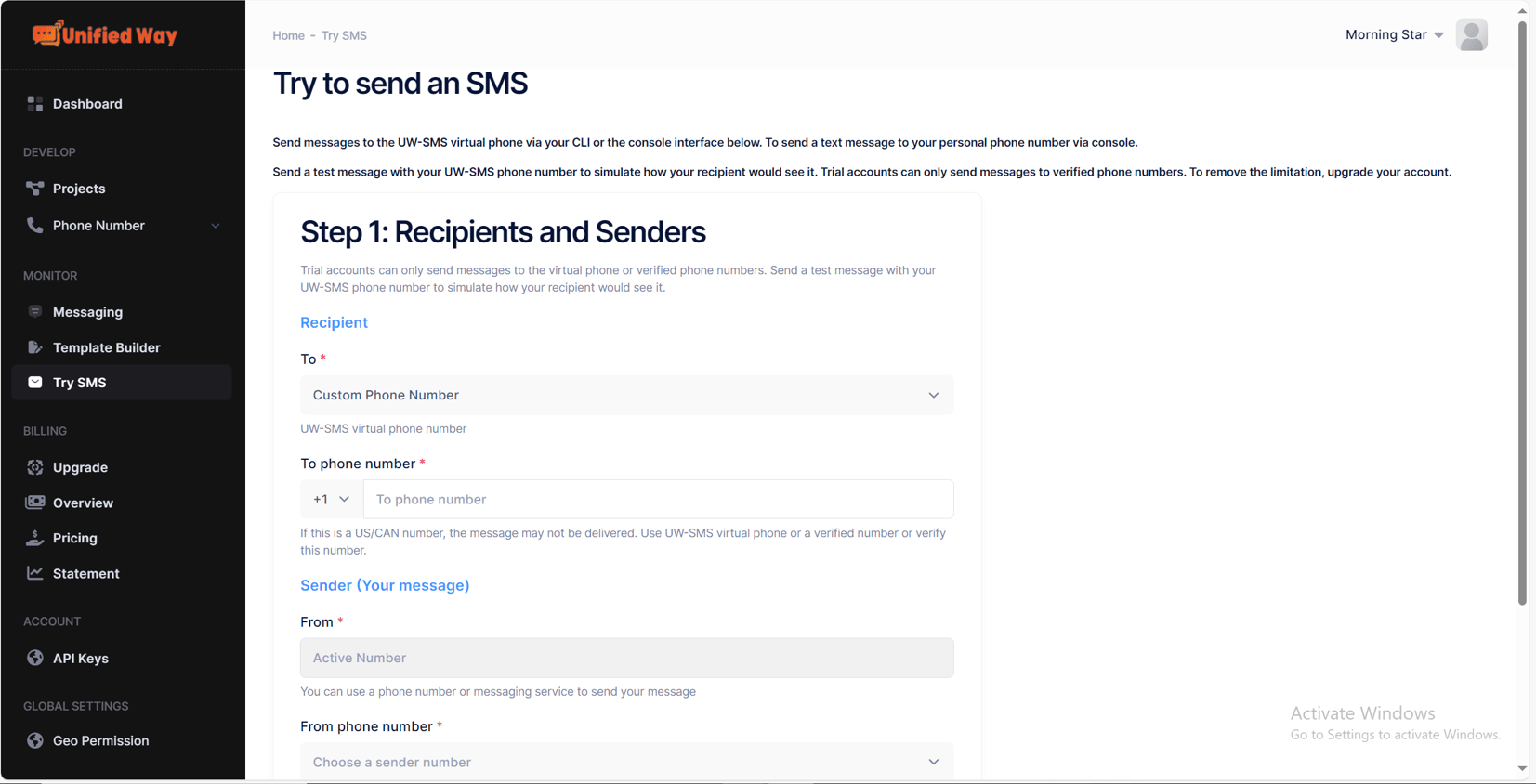Open the +1 country code dropdown
Image resolution: width=1536 pixels, height=784 pixels.
click(x=332, y=500)
